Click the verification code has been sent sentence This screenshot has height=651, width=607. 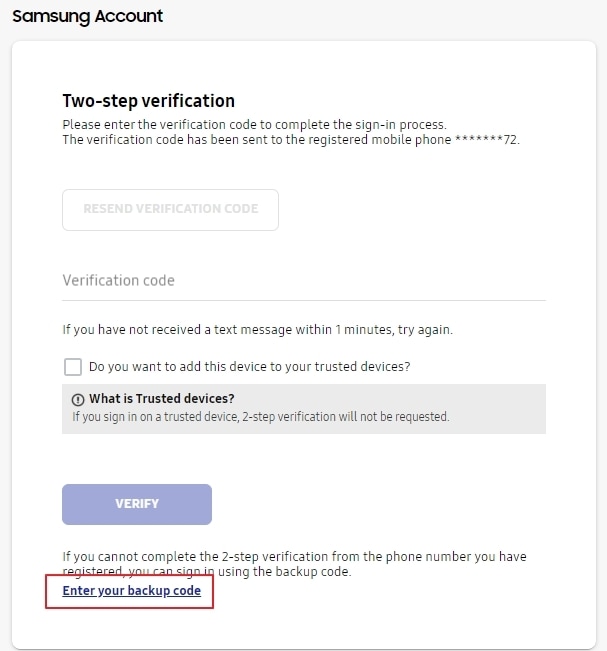point(291,140)
